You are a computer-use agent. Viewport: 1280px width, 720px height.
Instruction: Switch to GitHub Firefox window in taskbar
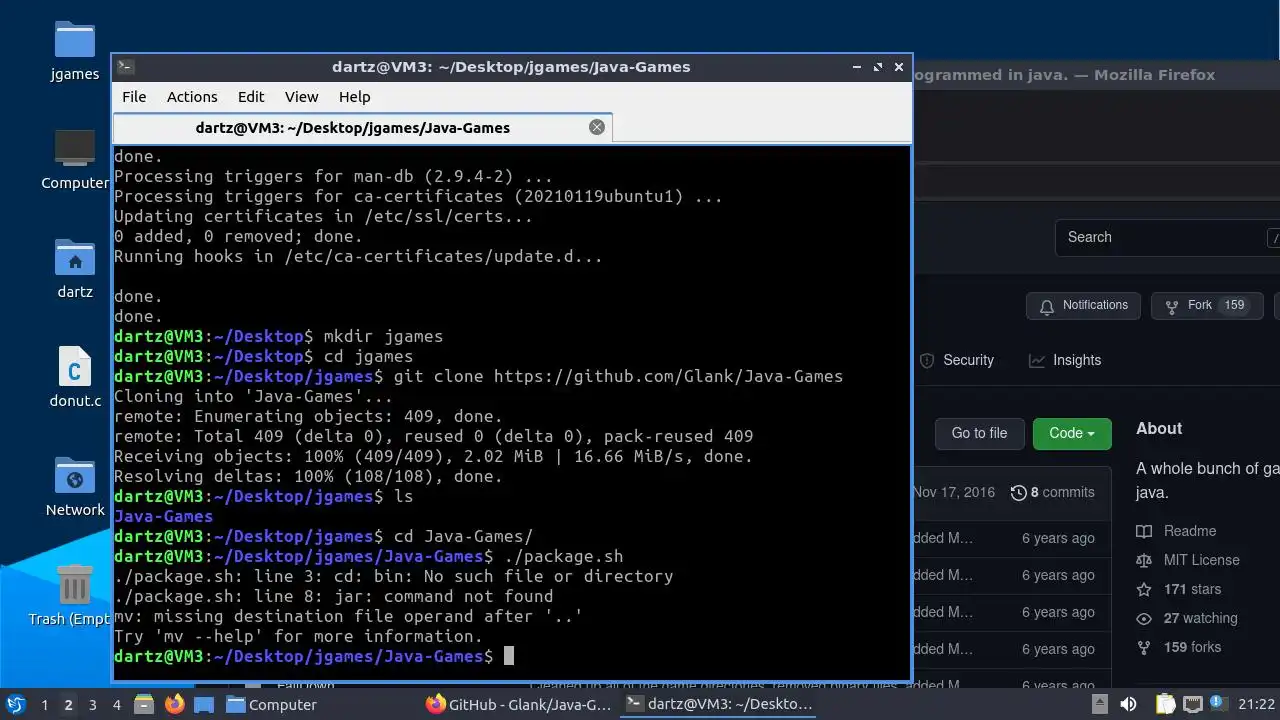518,704
